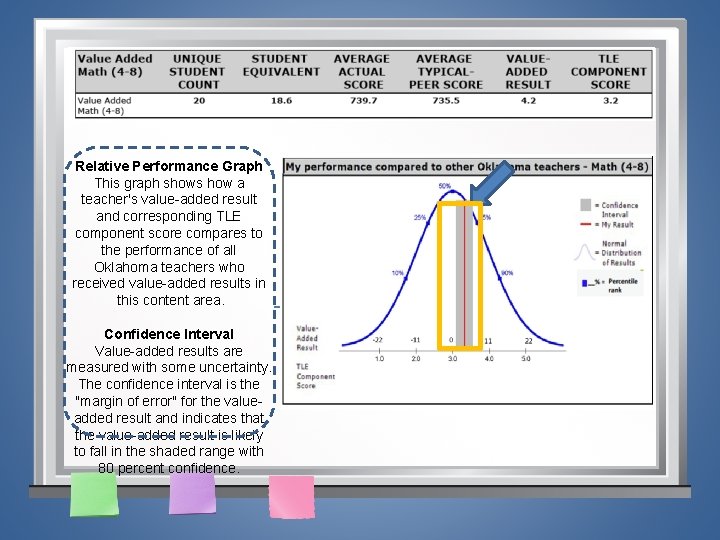Click the "25%" percentile label on the curve
720x540 pixels.
[x=420, y=217]
